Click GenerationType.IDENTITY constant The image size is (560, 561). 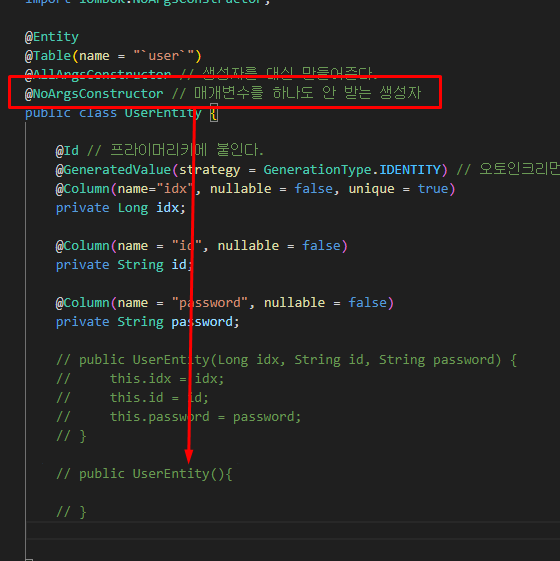coord(352,170)
